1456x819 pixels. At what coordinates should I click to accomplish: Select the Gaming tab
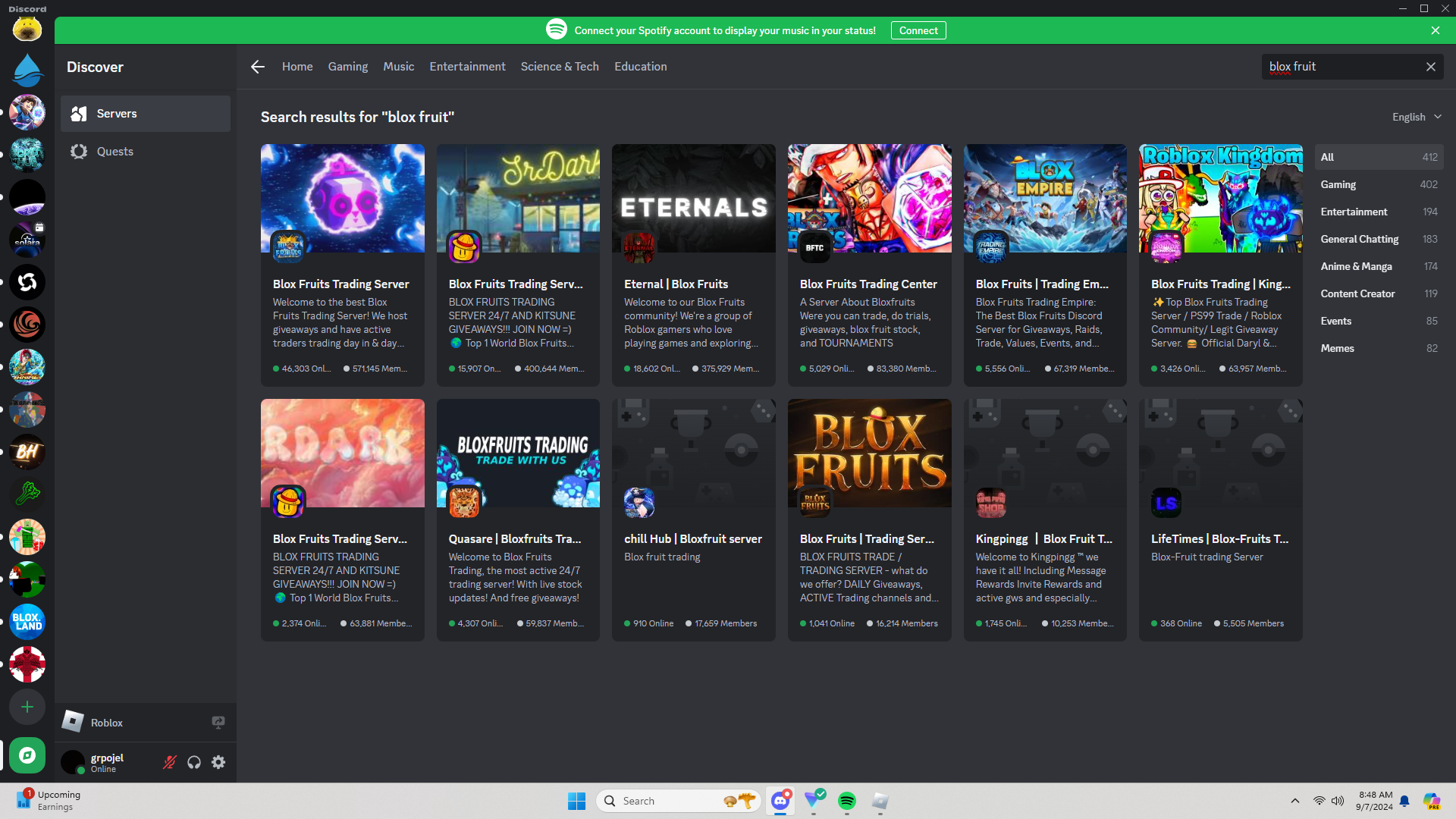347,67
